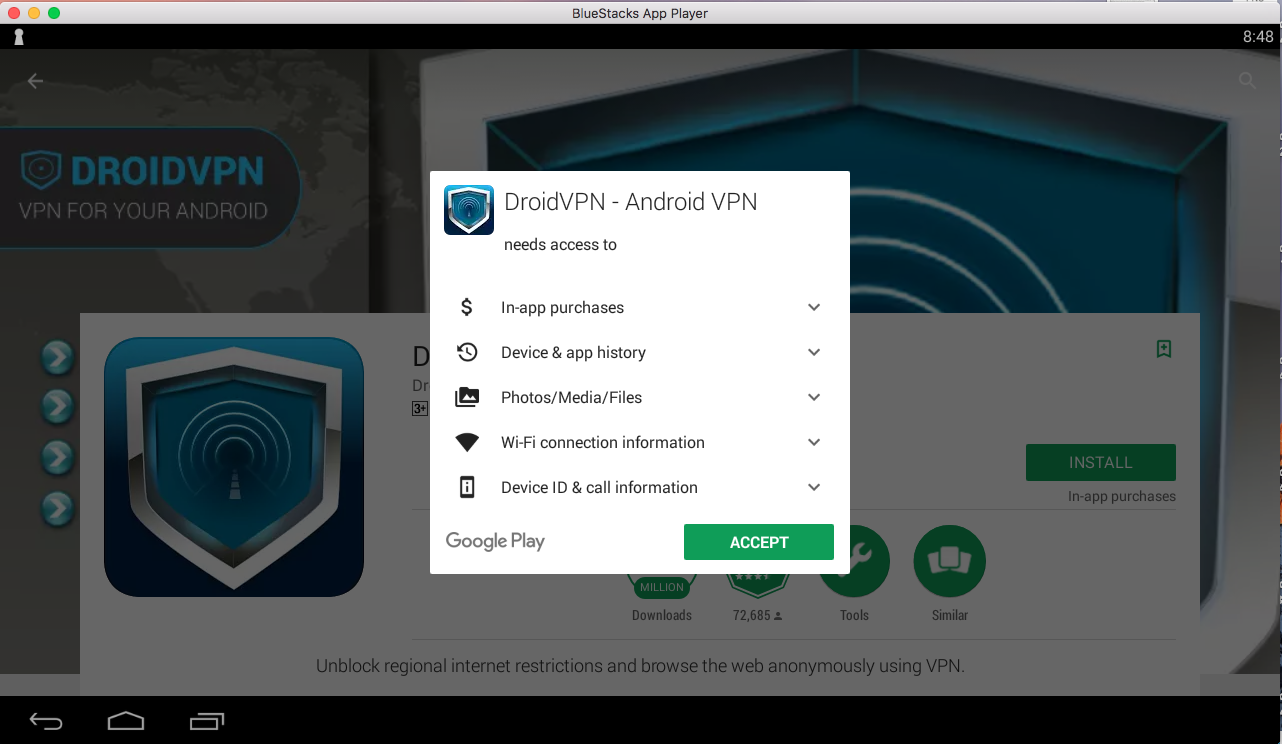
Task: Click the 72,685 ratings count
Action: [757, 615]
